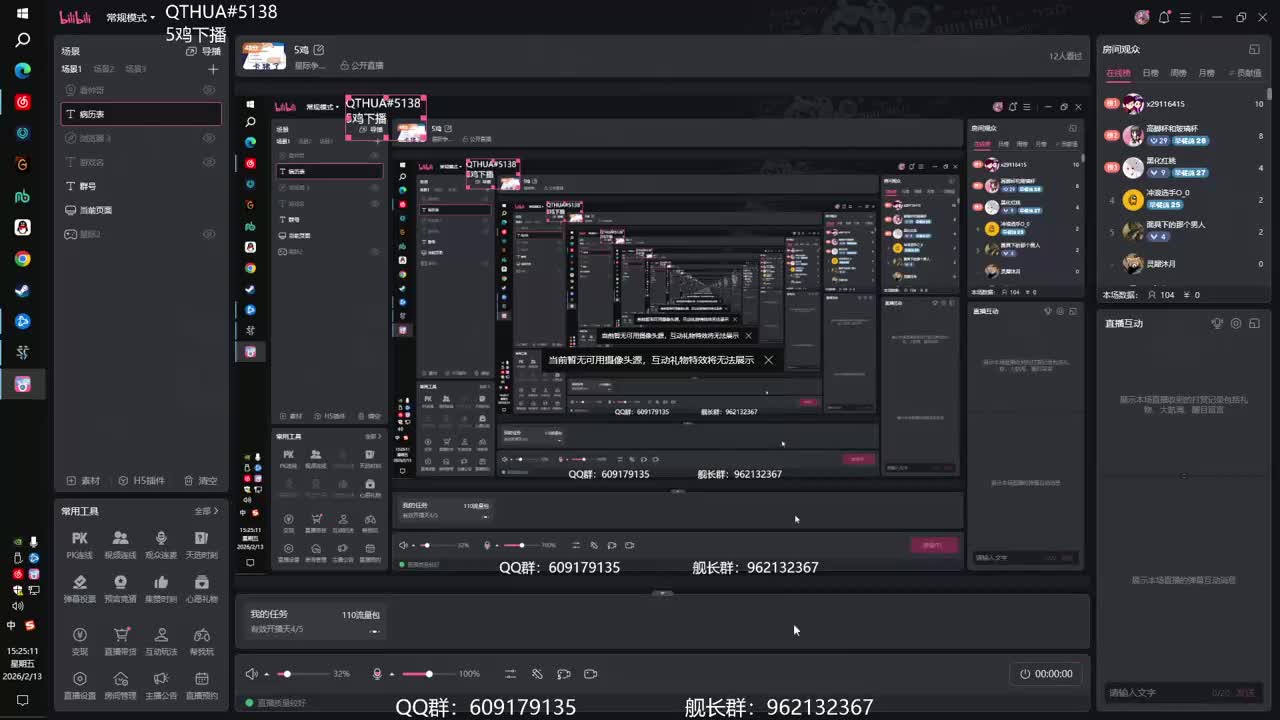This screenshot has height=720, width=1280.
Task: Pop out the 直播互动 panel
Action: click(1255, 323)
